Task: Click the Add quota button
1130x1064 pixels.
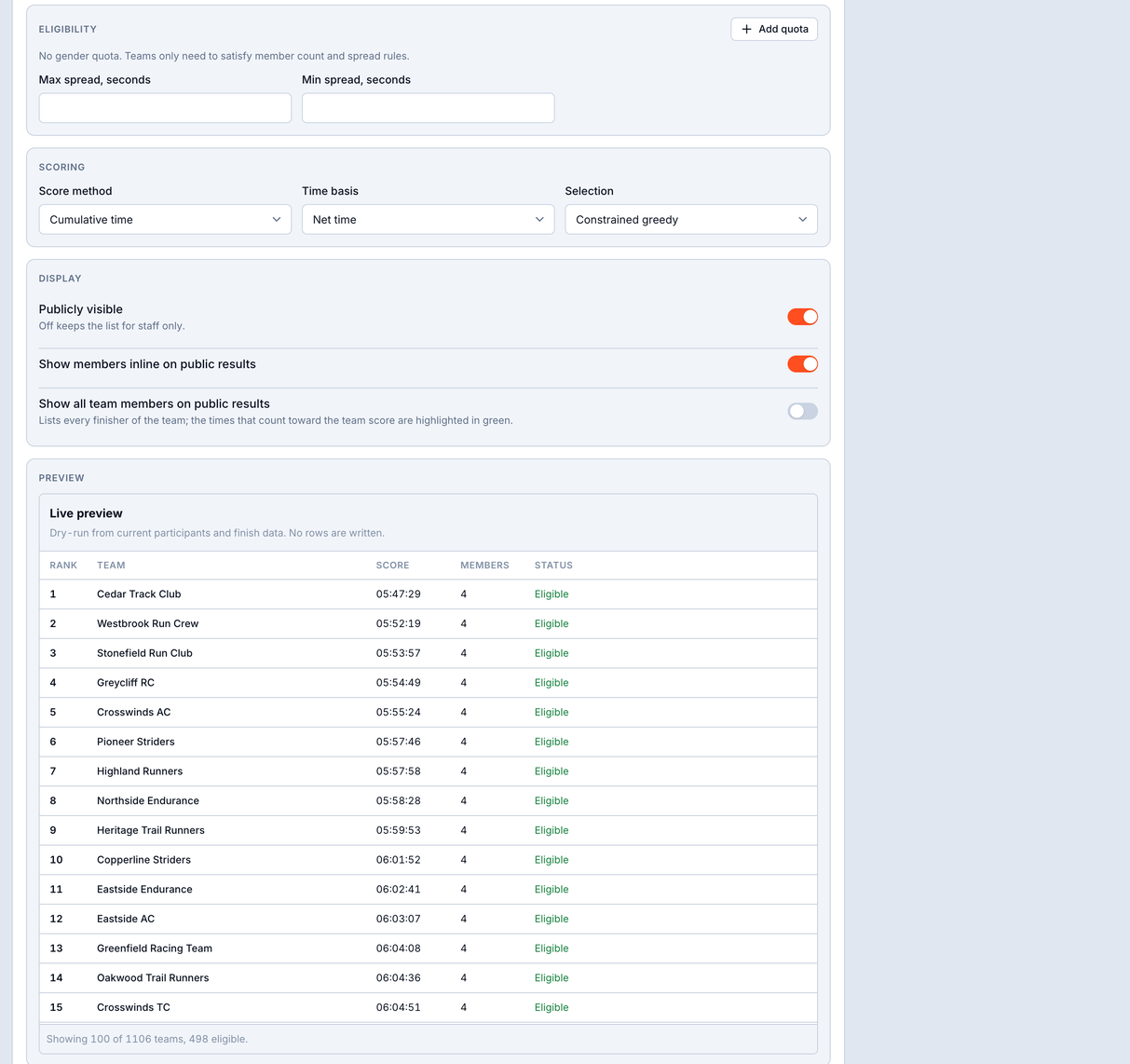Action: [x=774, y=29]
